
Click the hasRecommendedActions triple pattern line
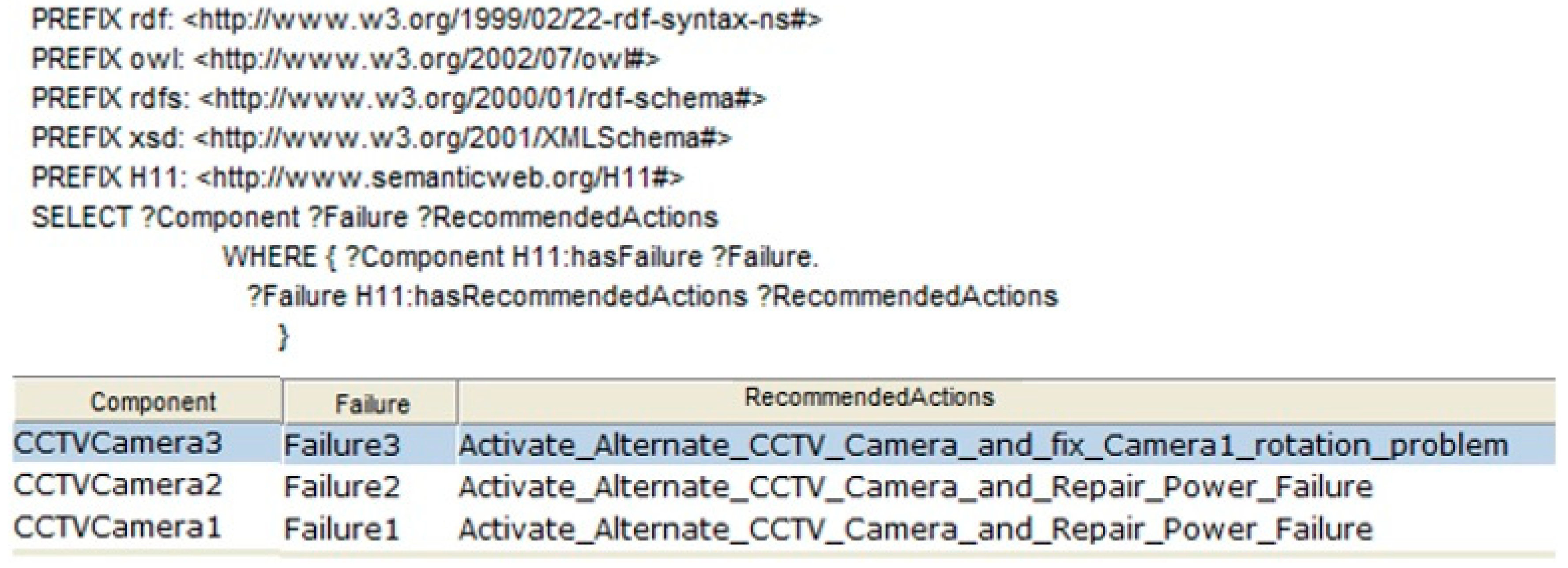[652, 297]
